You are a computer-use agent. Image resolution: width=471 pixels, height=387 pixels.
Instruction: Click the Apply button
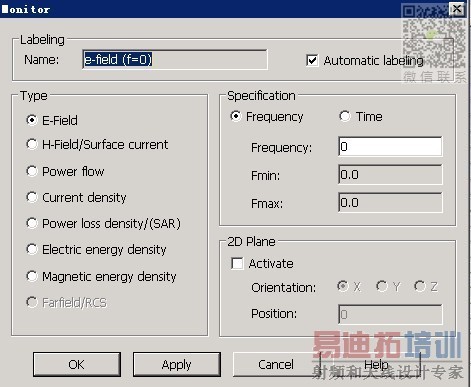point(177,364)
